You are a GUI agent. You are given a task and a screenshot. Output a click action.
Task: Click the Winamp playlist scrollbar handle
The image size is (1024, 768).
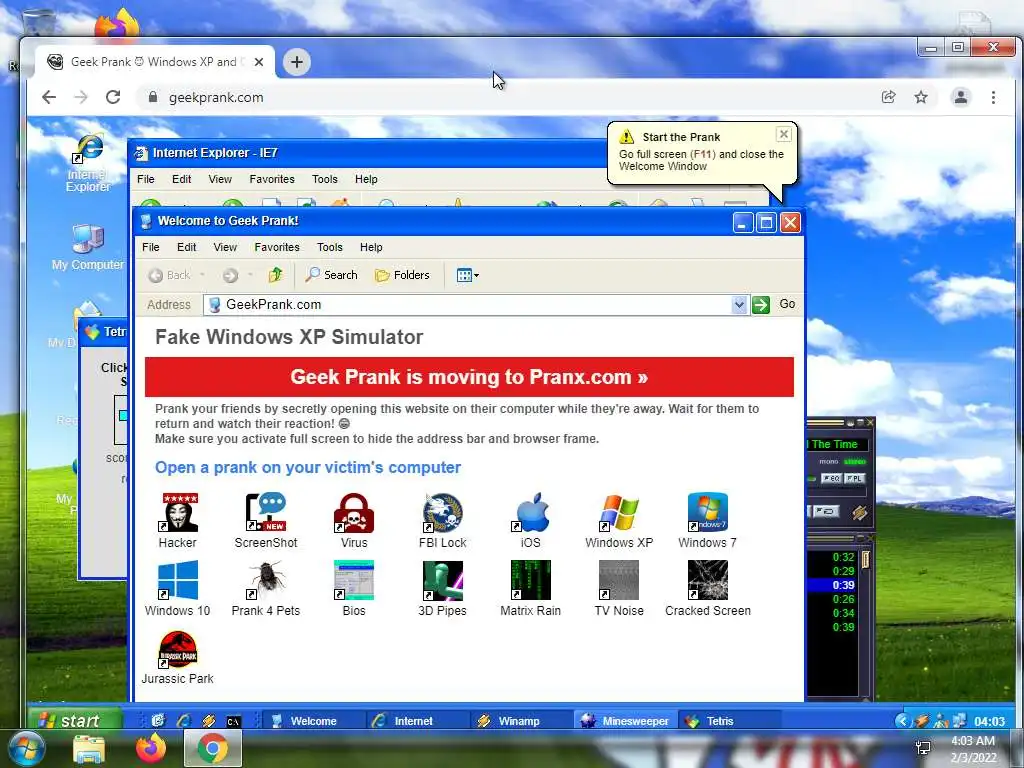[x=865, y=559]
